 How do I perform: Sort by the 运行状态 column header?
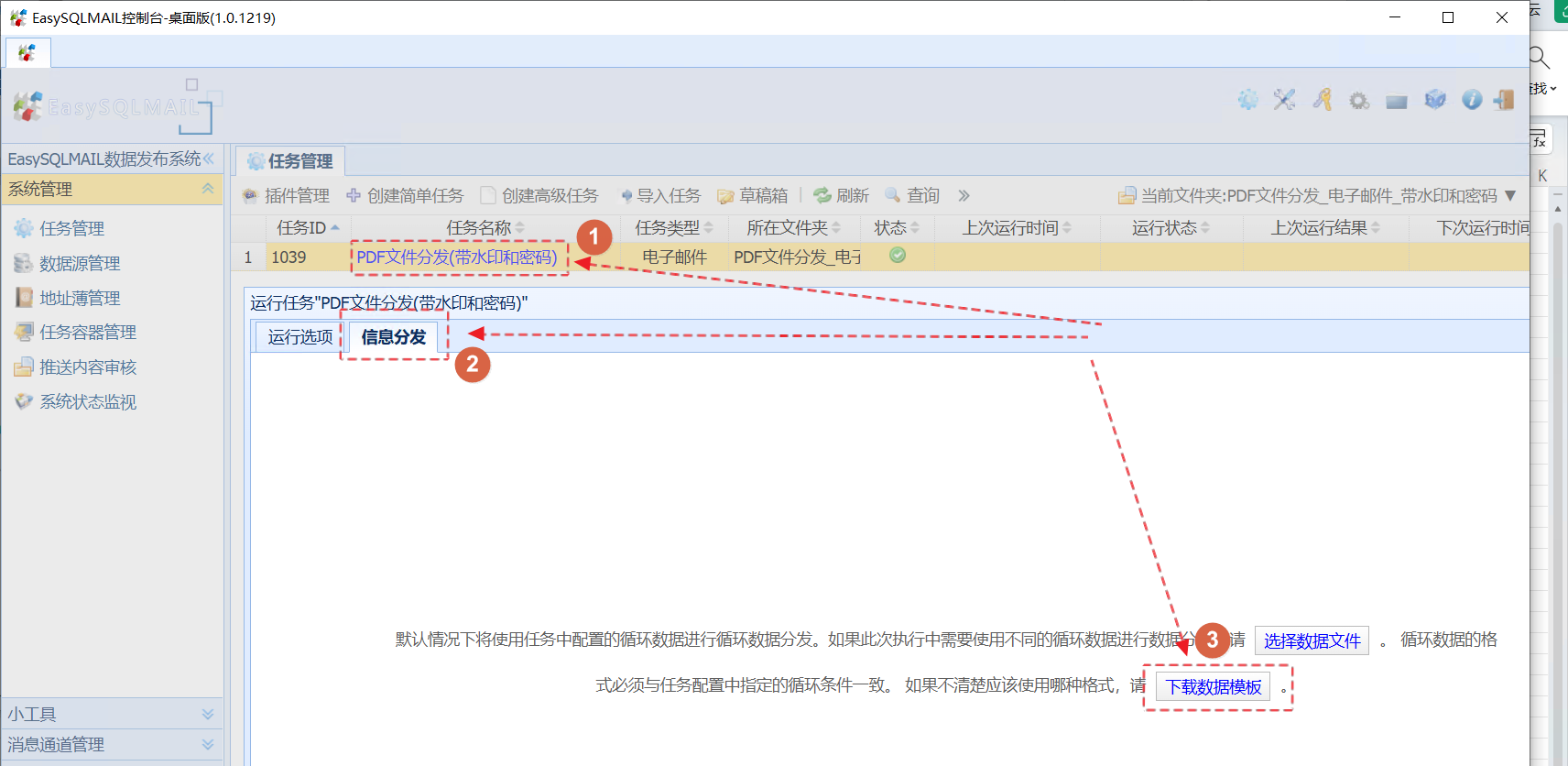tap(1171, 227)
